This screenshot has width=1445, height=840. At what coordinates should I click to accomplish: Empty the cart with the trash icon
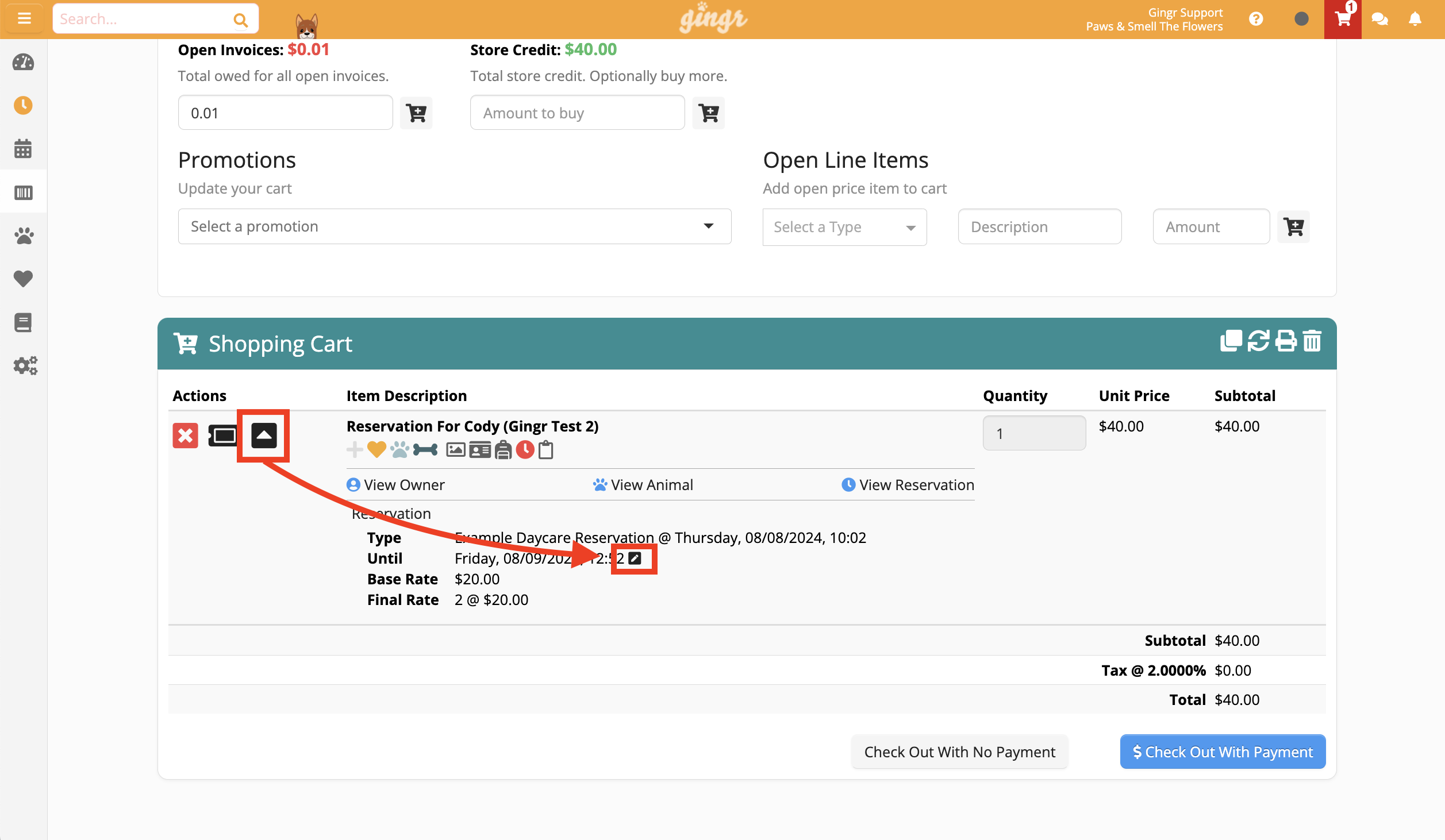[1312, 341]
